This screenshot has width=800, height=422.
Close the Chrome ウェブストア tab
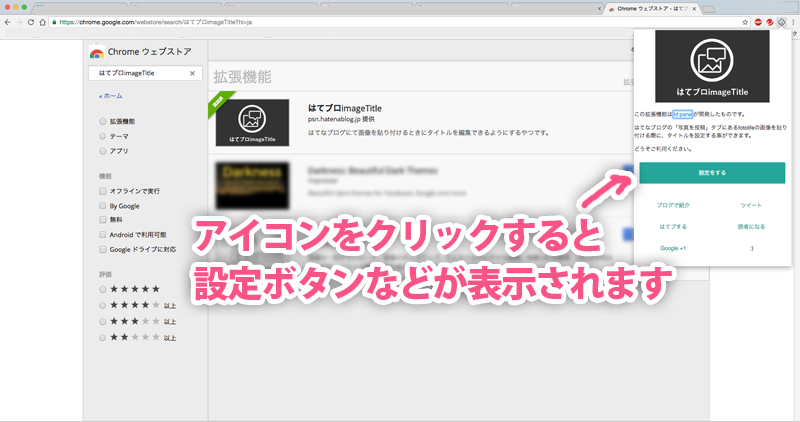tap(694, 9)
